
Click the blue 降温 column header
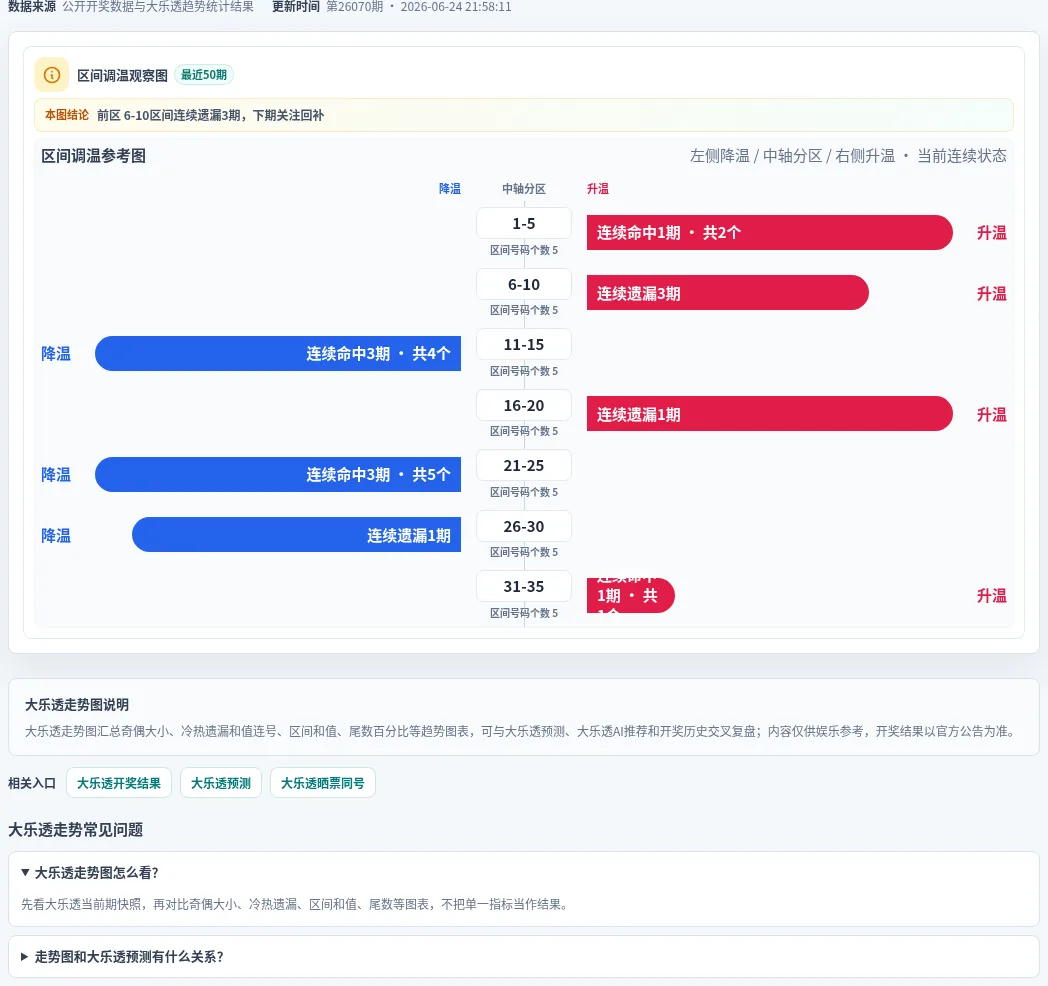(450, 189)
